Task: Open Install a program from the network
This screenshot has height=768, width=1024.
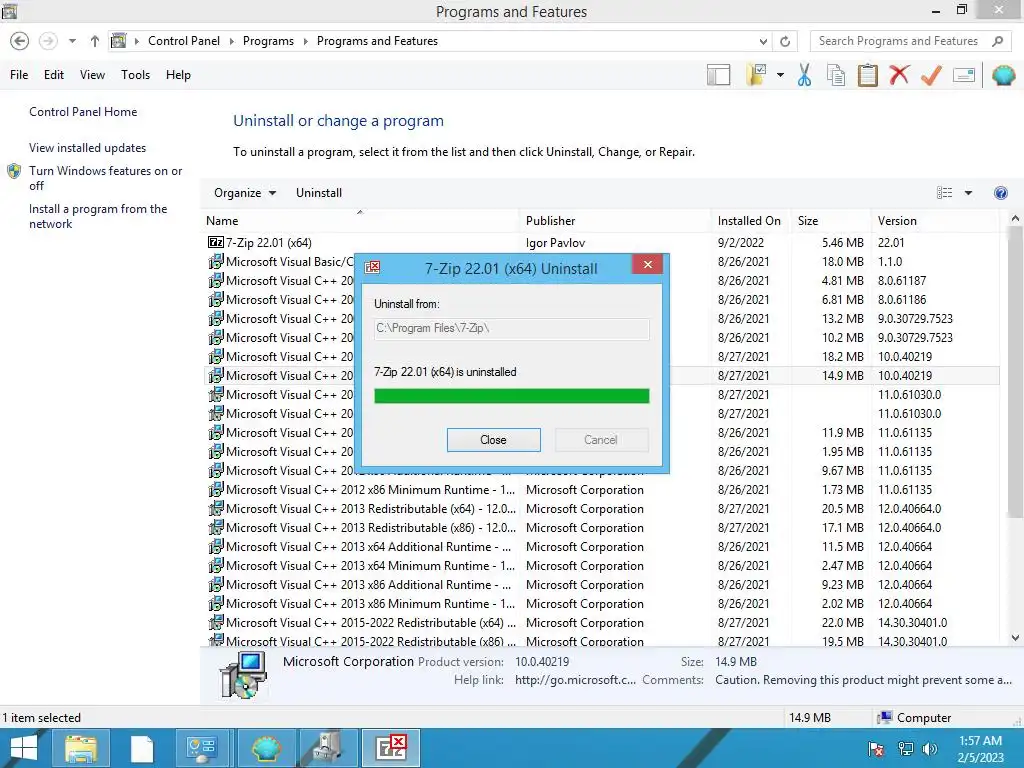Action: [x=98, y=216]
